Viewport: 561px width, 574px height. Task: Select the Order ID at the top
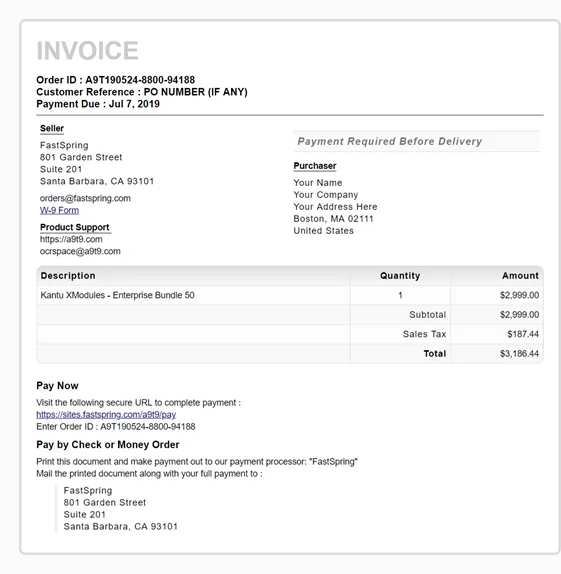pos(115,80)
